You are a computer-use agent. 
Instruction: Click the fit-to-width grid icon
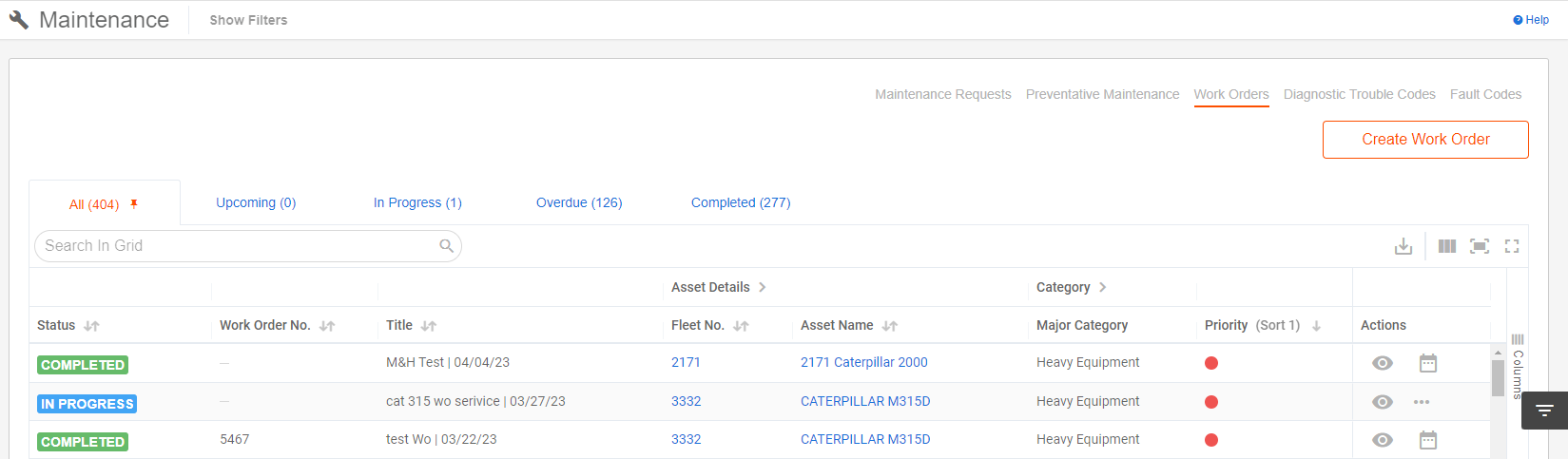click(x=1480, y=246)
